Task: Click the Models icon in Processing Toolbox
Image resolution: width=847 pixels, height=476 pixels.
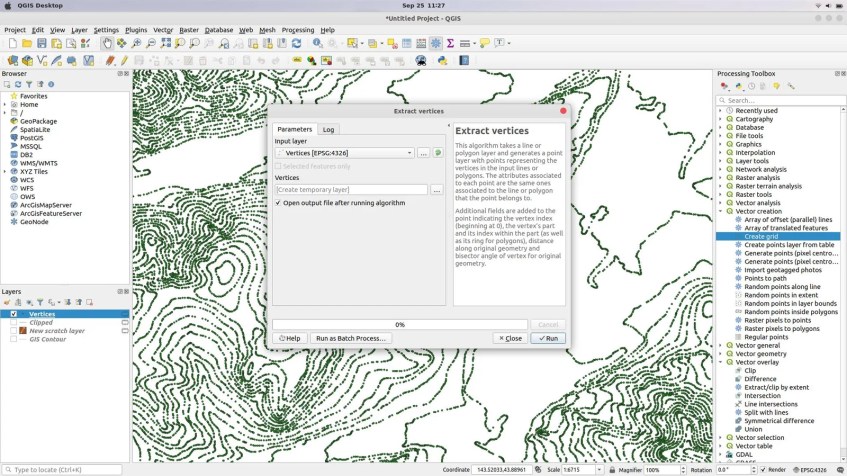Action: (x=724, y=86)
